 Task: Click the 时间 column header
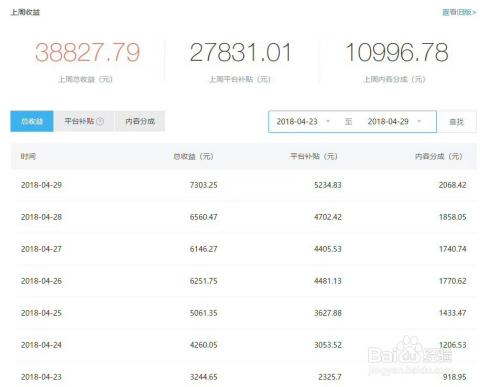[28, 156]
